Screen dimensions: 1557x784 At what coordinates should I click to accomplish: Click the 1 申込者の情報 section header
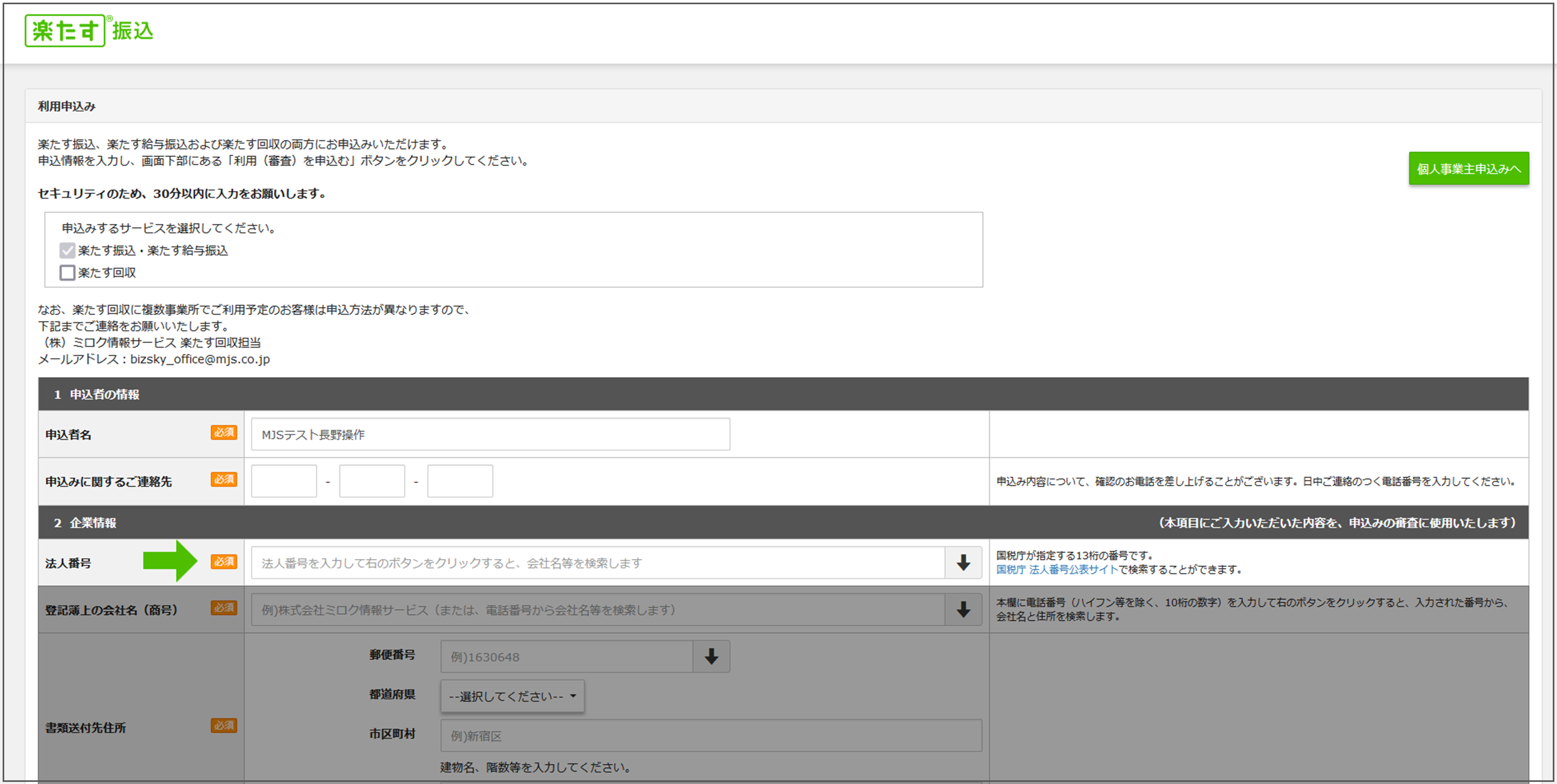[783, 394]
